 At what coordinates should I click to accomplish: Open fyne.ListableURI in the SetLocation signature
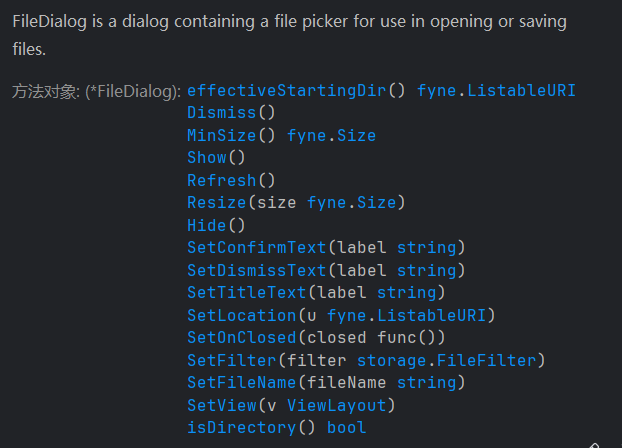406,315
